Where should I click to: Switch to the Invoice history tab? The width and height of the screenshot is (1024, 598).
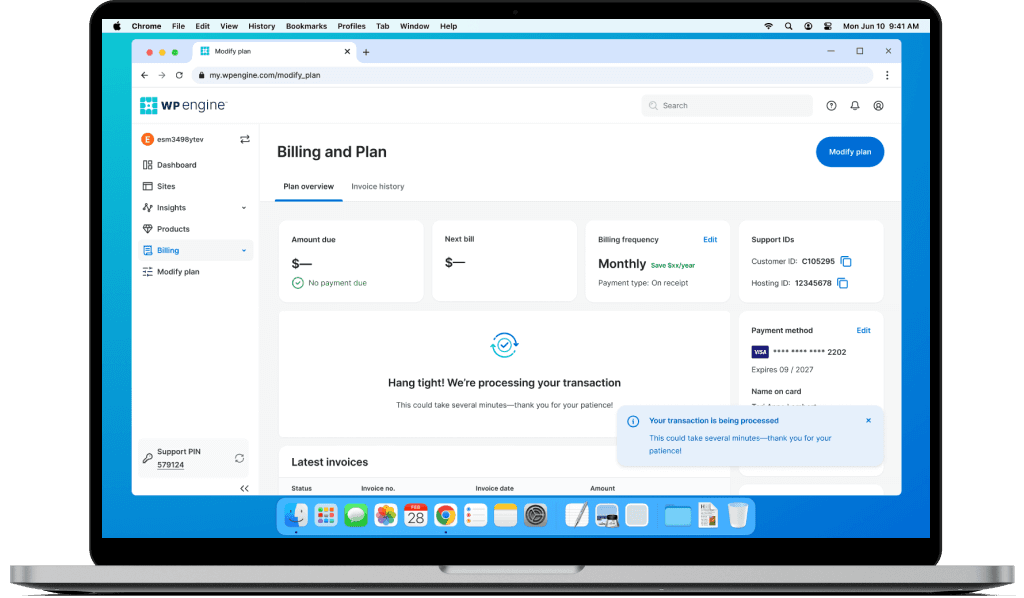[x=377, y=187]
